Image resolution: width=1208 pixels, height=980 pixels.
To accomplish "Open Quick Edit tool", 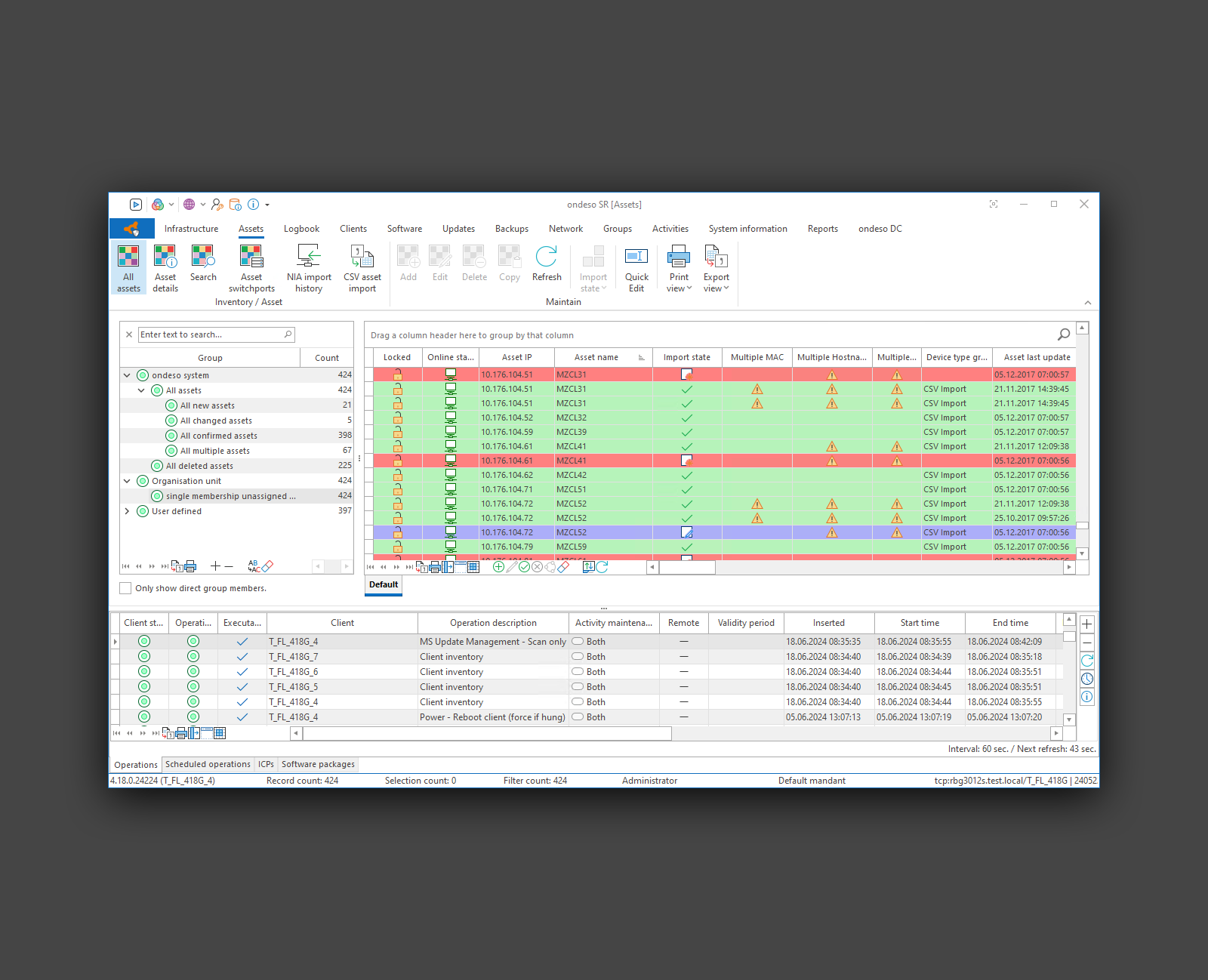I will pos(636,268).
